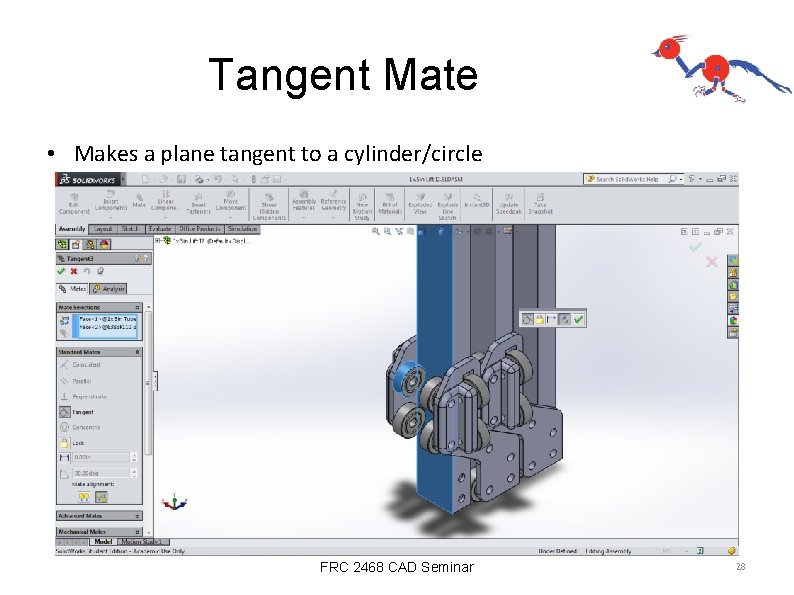Viewport: 794px width, 595px height.
Task: Select the Coincident mate option
Action: 80,365
